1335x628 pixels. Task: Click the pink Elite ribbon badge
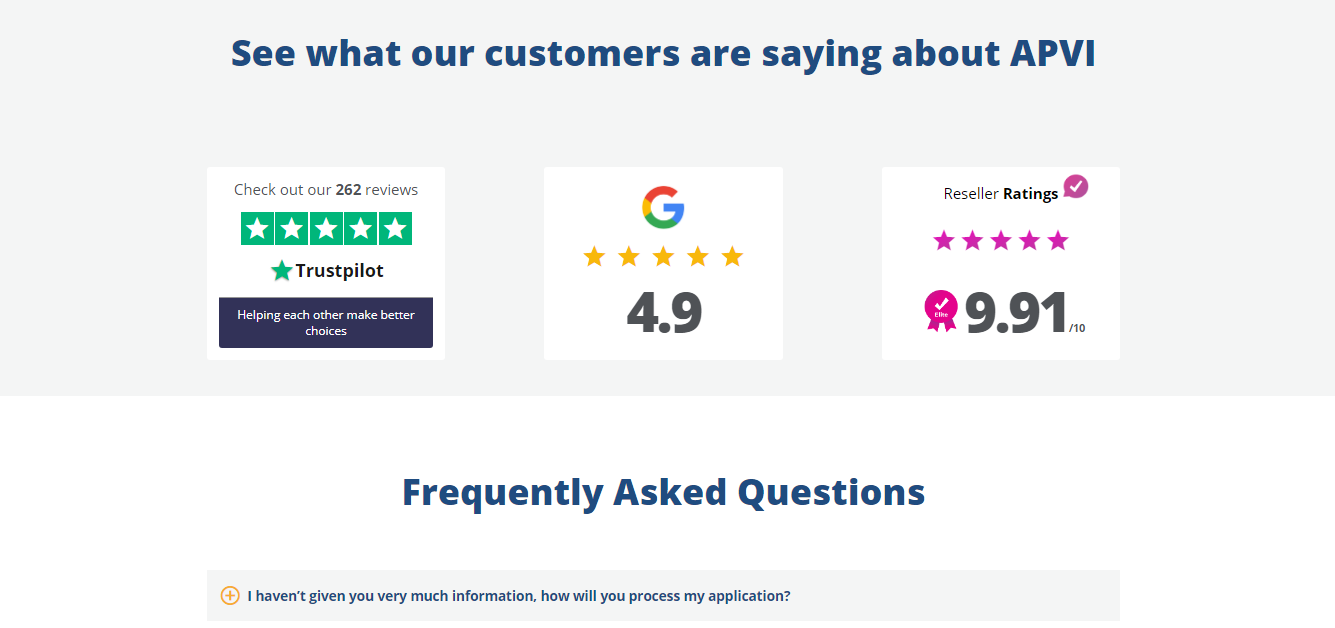tap(940, 311)
